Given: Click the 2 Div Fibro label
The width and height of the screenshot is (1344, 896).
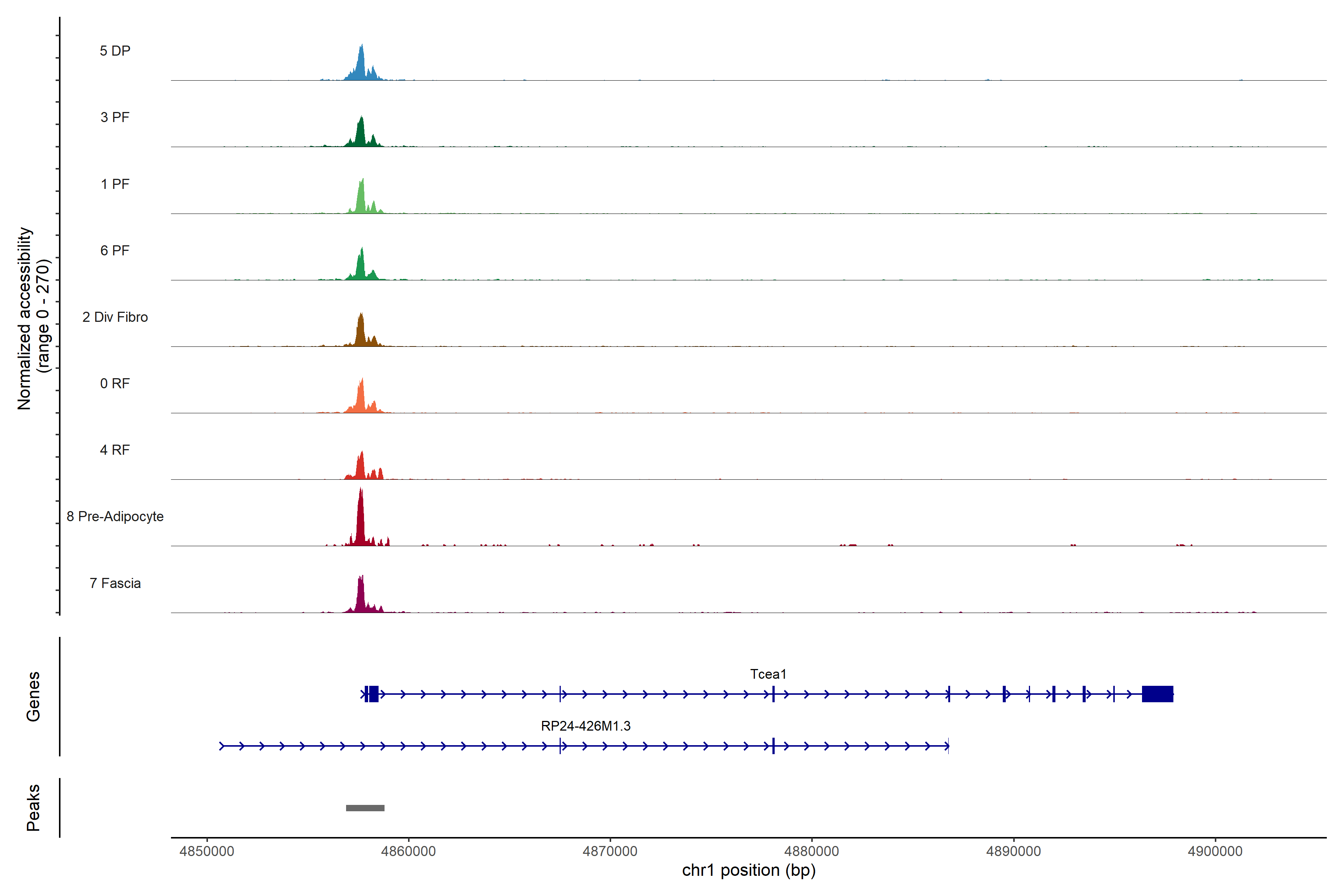Looking at the screenshot, I should (x=115, y=317).
